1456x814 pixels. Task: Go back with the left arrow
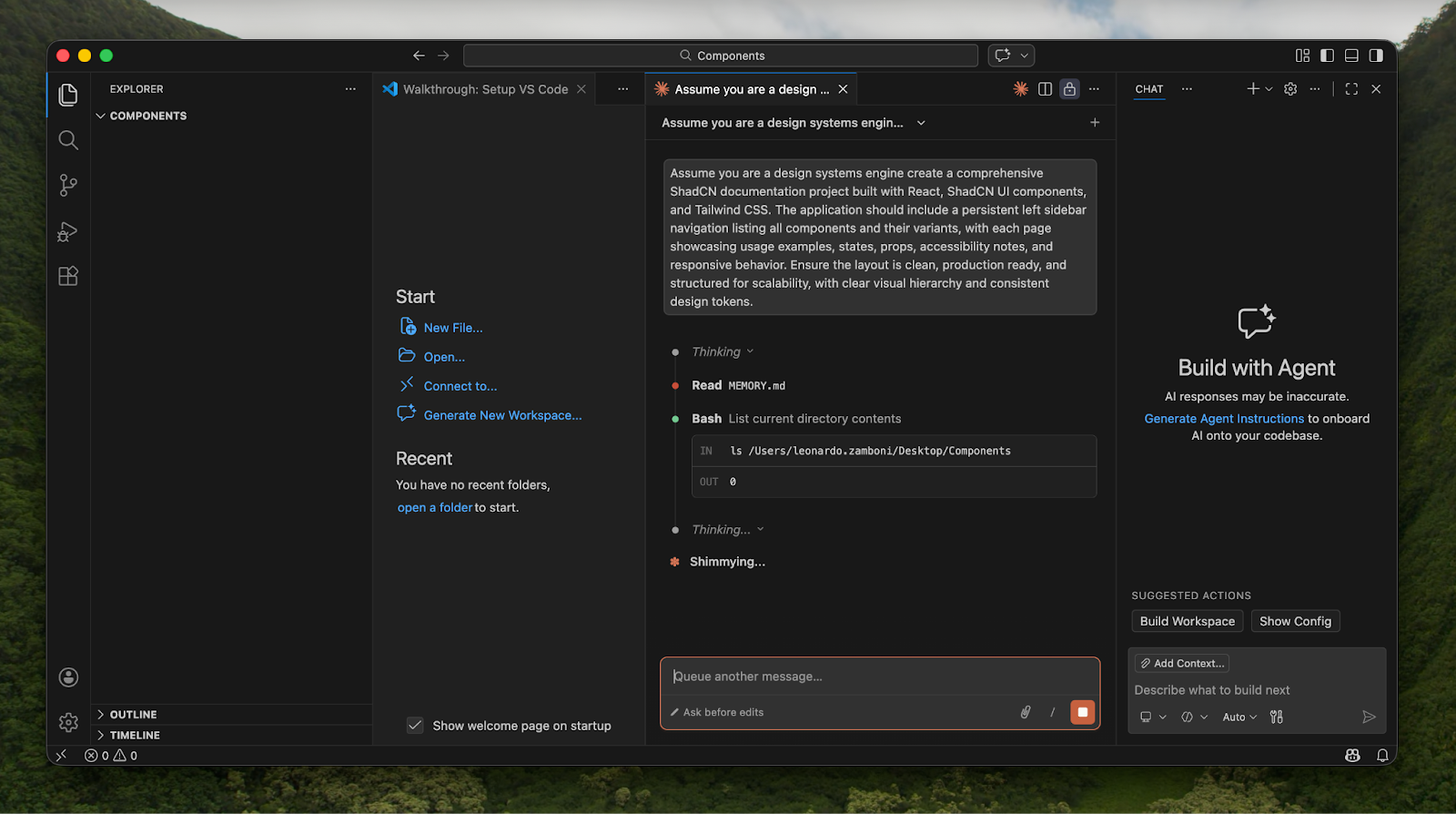click(419, 56)
